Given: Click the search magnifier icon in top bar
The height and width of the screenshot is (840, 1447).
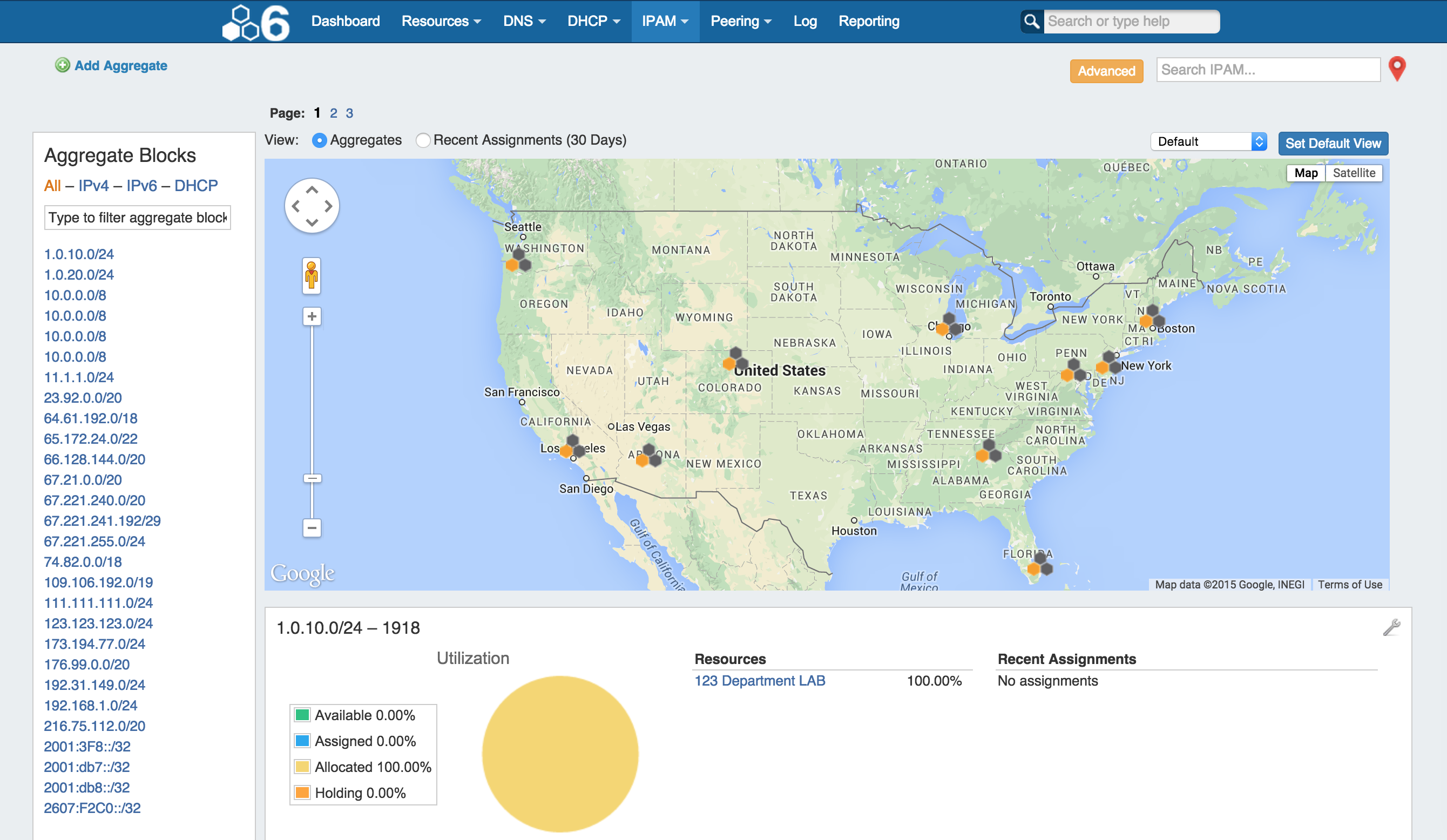Looking at the screenshot, I should (1031, 21).
